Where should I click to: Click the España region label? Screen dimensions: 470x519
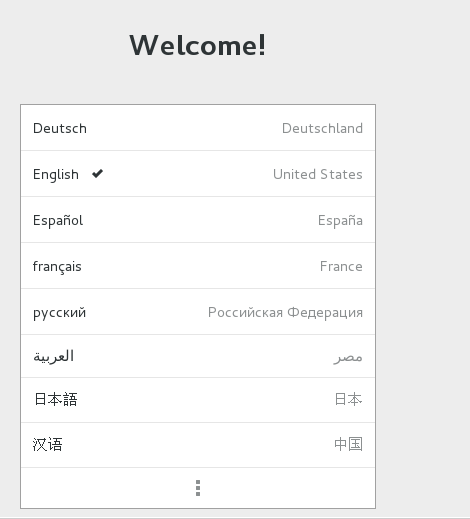pyautogui.click(x=340, y=220)
